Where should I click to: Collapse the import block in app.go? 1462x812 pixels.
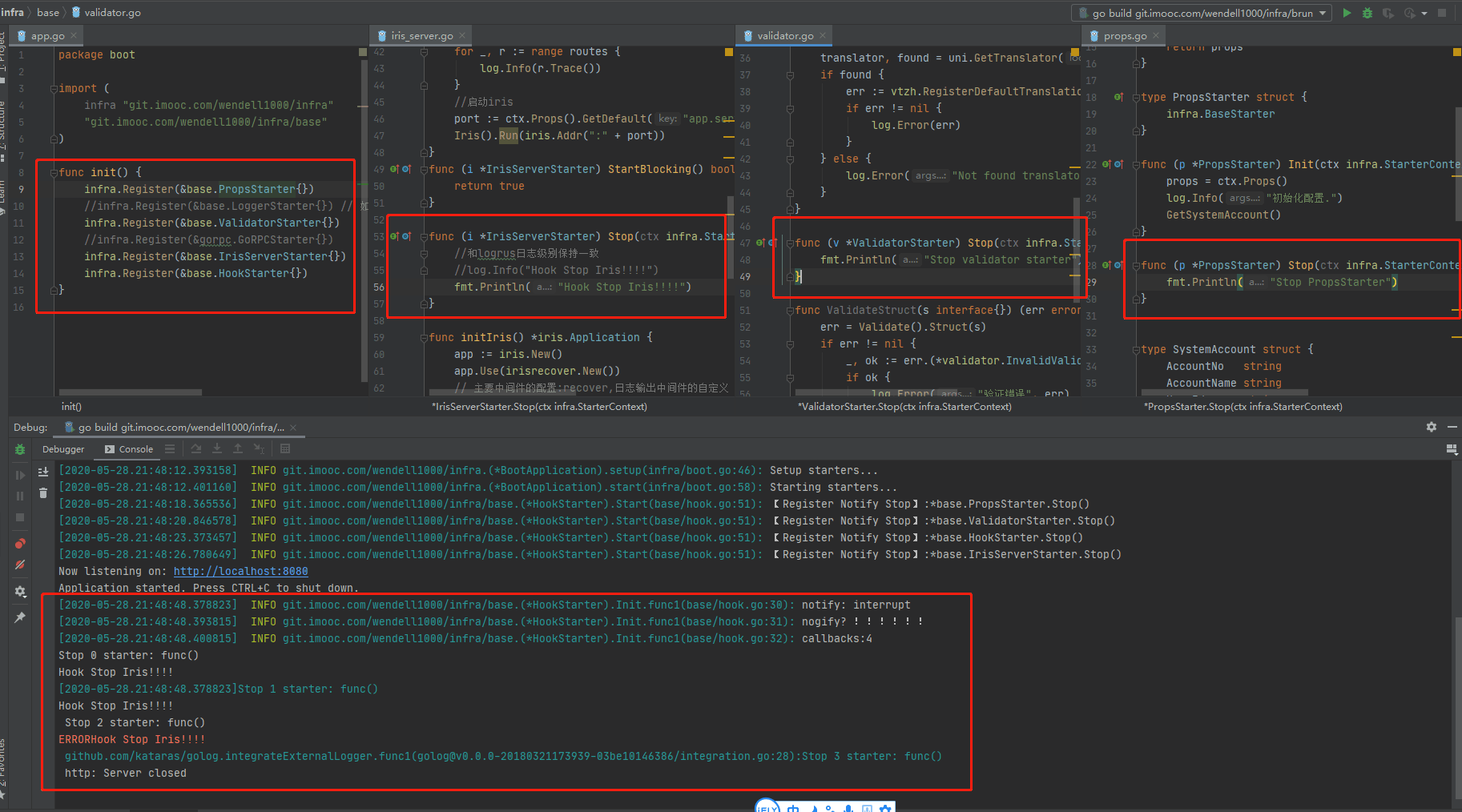click(54, 89)
